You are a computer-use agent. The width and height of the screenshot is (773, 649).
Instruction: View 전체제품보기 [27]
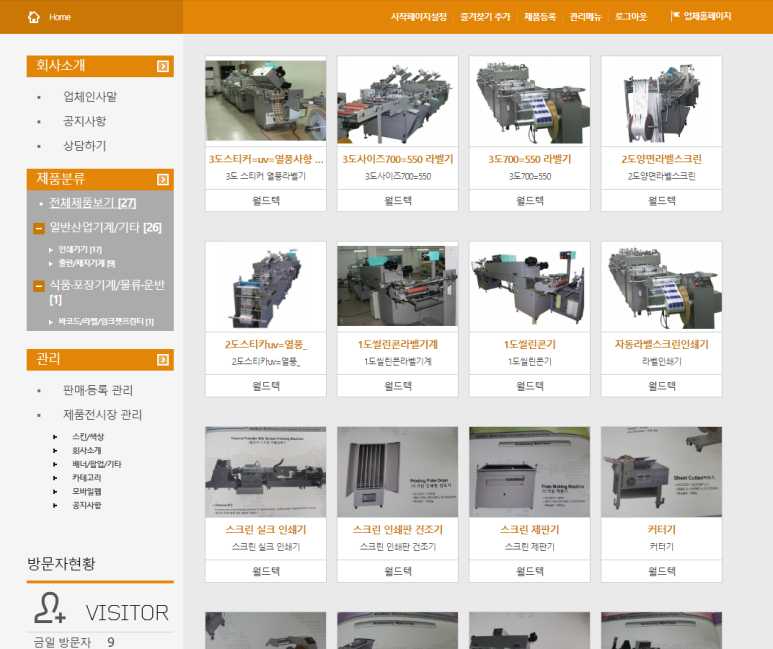coord(92,203)
